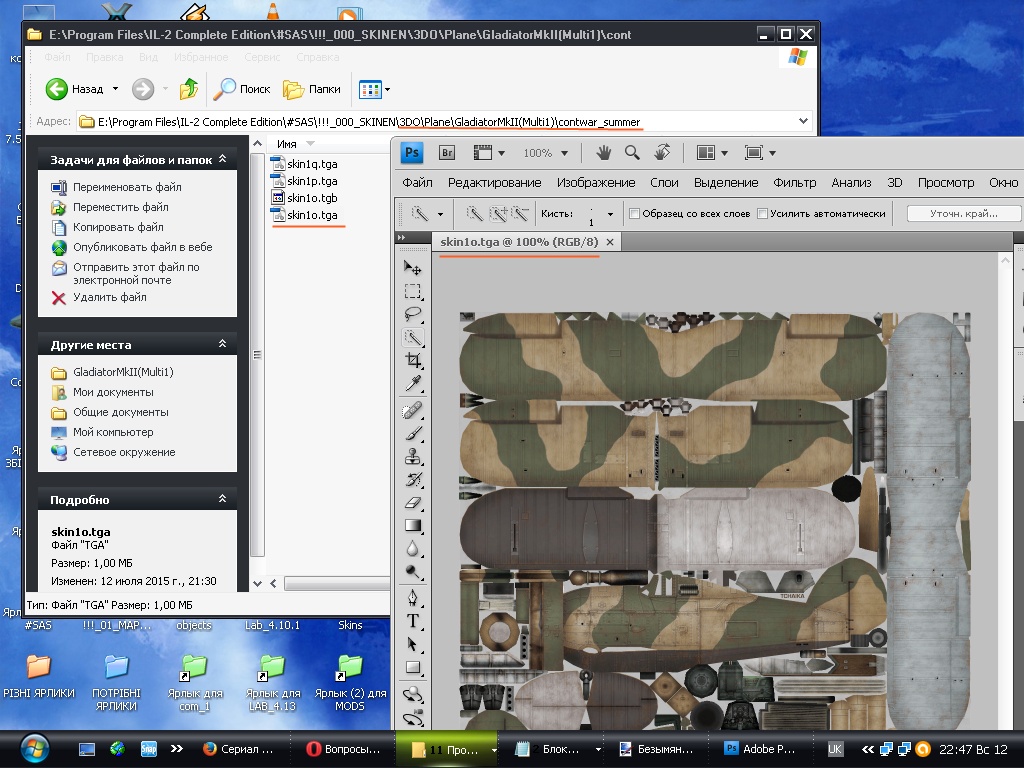Select the Clone Stamp tool
The width and height of the screenshot is (1024, 768).
click(412, 456)
